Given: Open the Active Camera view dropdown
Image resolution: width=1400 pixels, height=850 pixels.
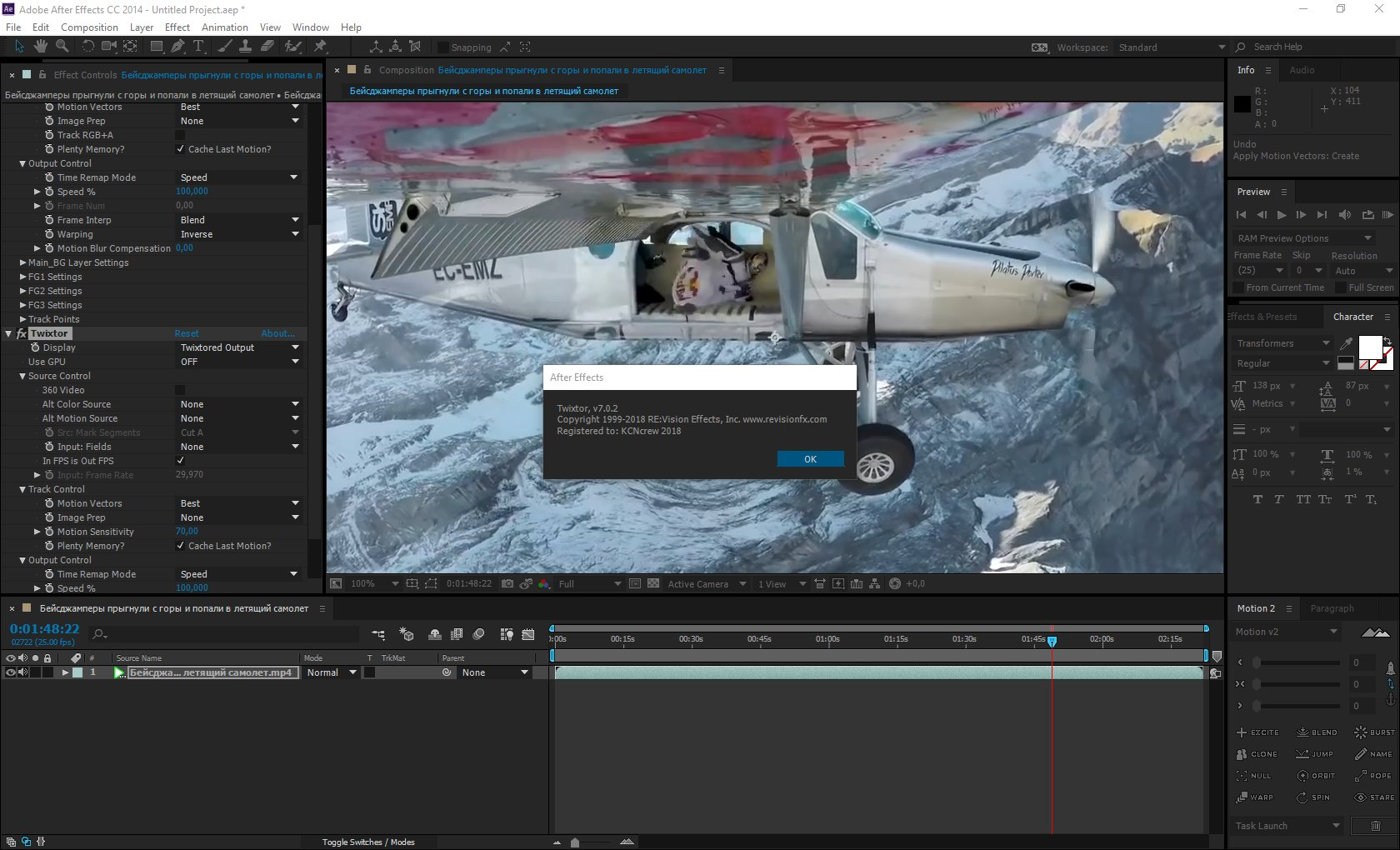Looking at the screenshot, I should [x=705, y=584].
